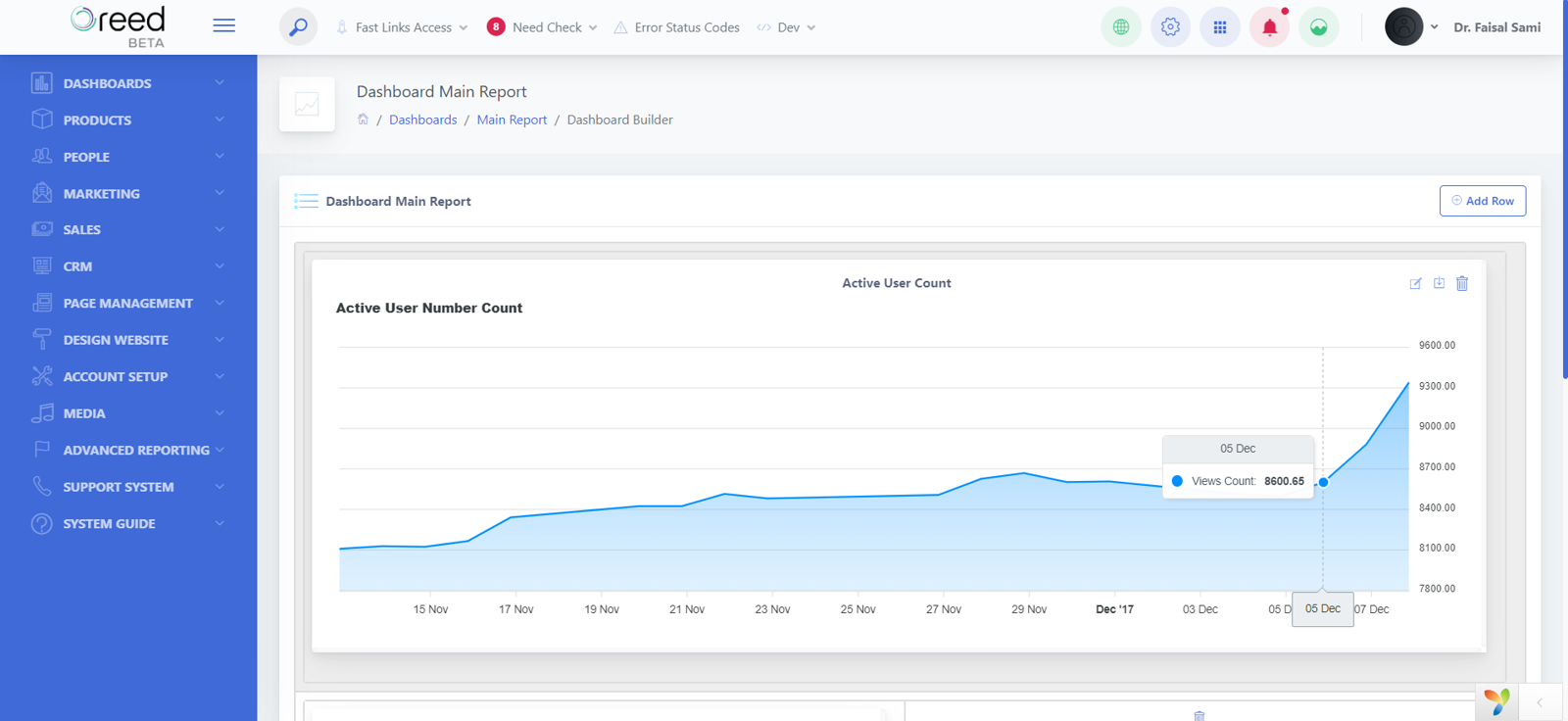1568x721 pixels.
Task: Click the People sidebar icon
Action: click(41, 157)
